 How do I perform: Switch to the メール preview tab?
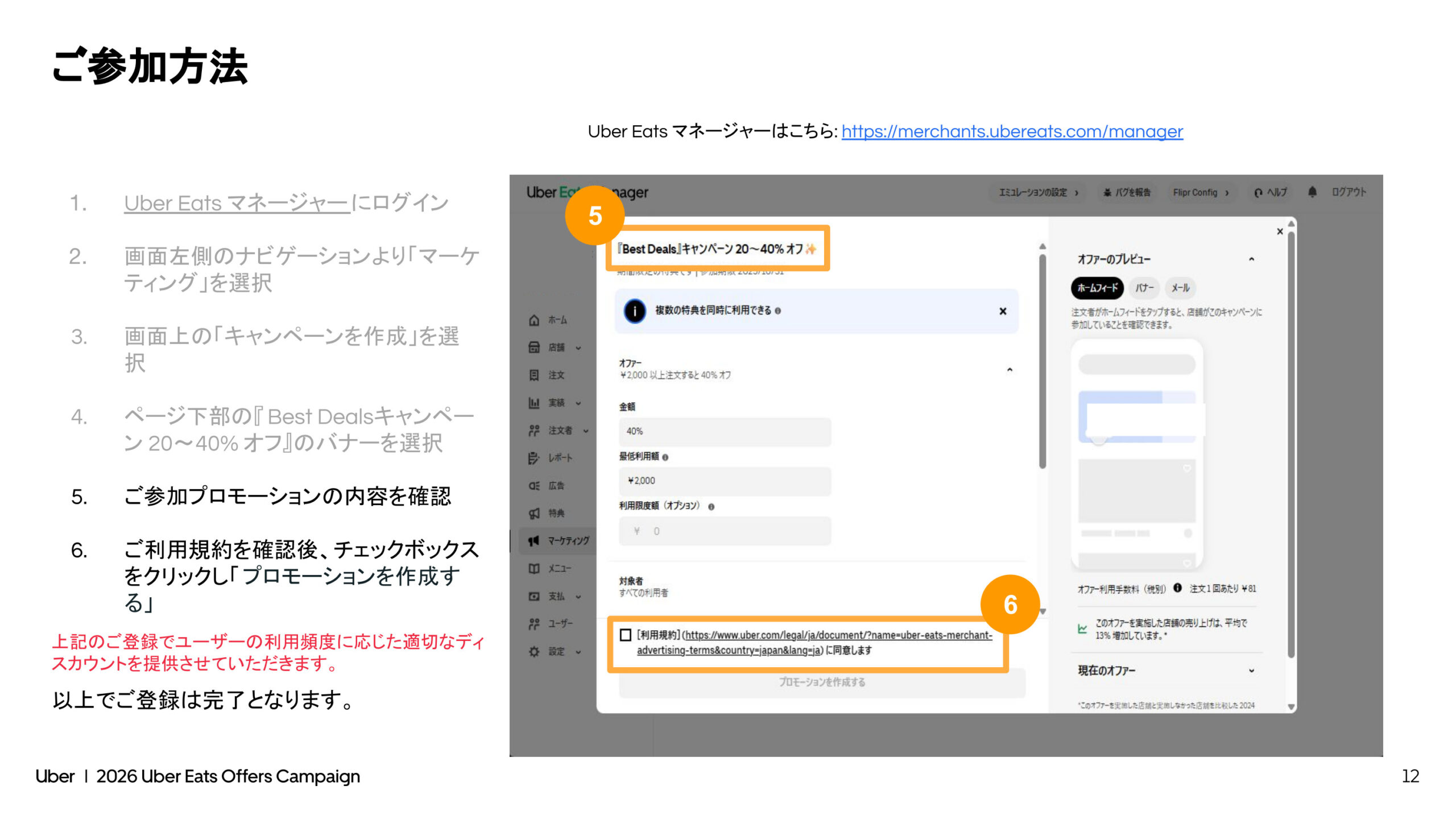[x=1180, y=288]
